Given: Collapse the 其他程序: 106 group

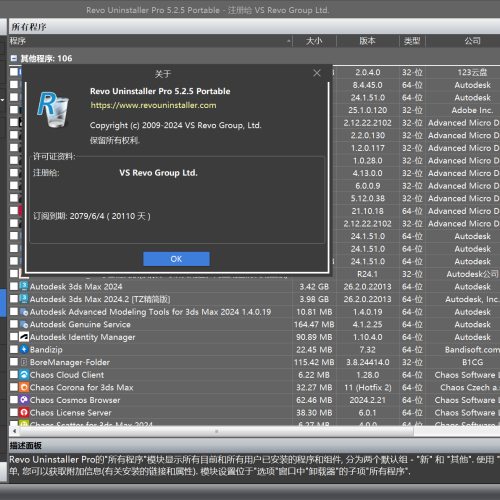Looking at the screenshot, I should pyautogui.click(x=14, y=59).
